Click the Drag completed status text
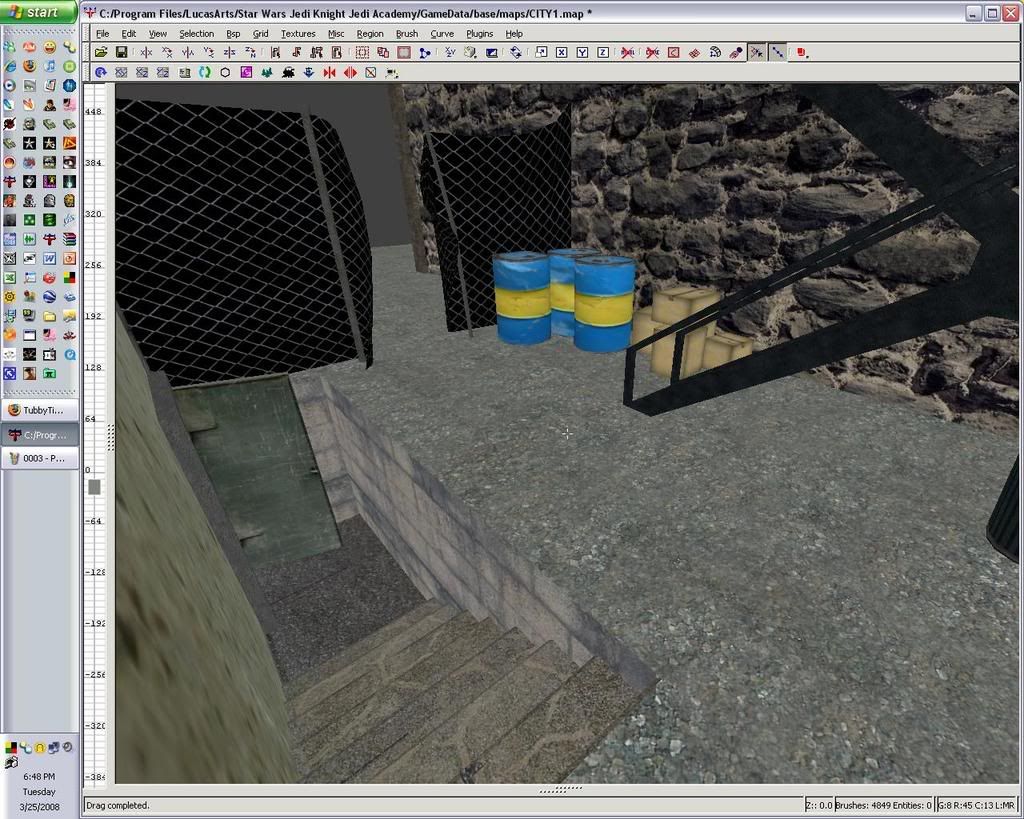This screenshot has height=819, width=1024. point(118,805)
